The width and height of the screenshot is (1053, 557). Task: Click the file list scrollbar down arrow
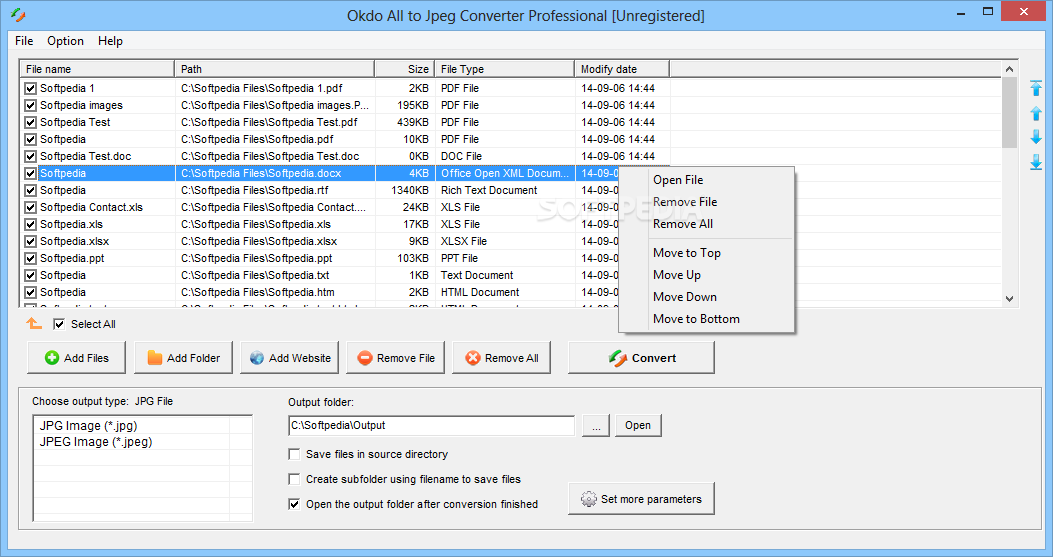point(1009,299)
